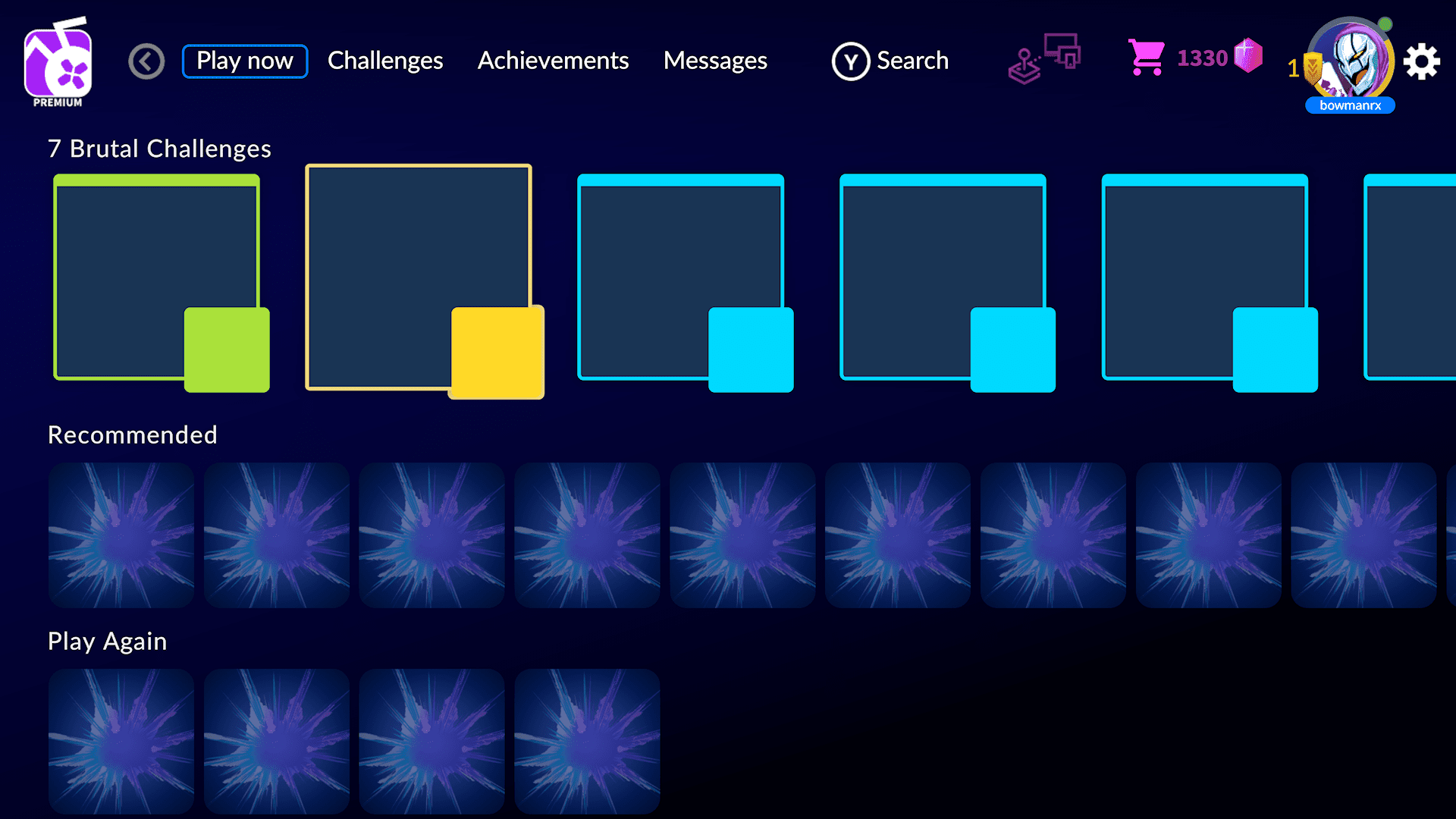Open the first Play Again game tile
The width and height of the screenshot is (1456, 819).
121,742
